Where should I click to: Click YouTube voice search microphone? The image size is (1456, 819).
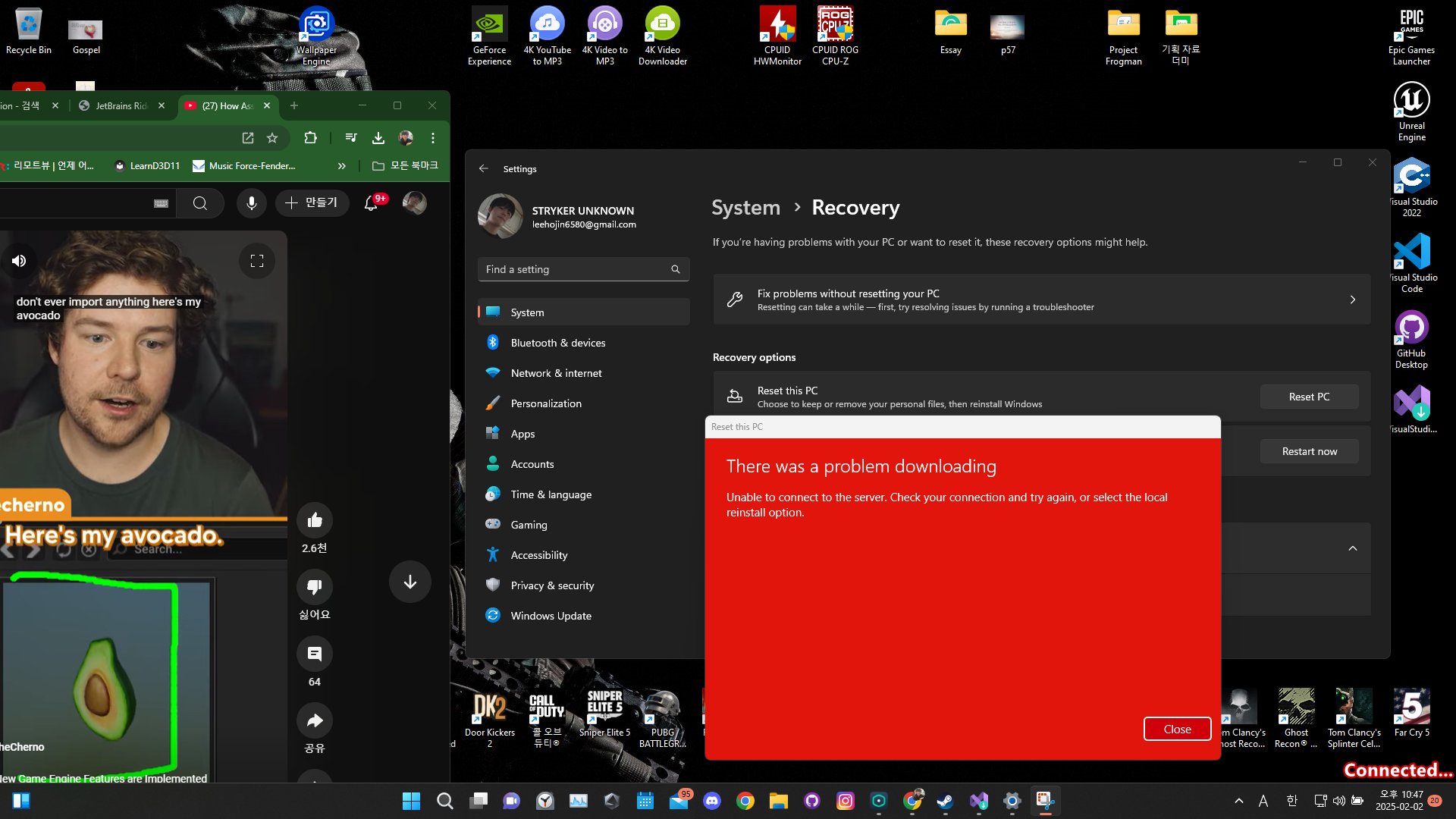252,203
